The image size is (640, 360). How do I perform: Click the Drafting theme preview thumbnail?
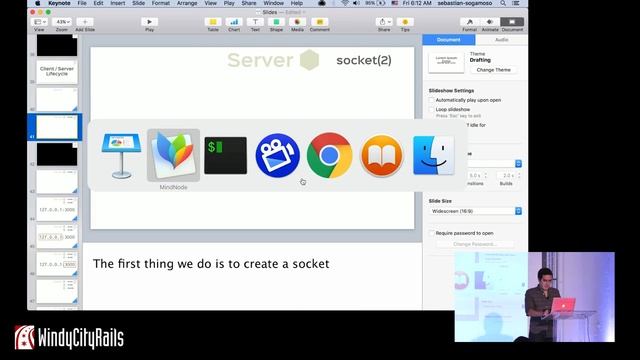(x=446, y=62)
